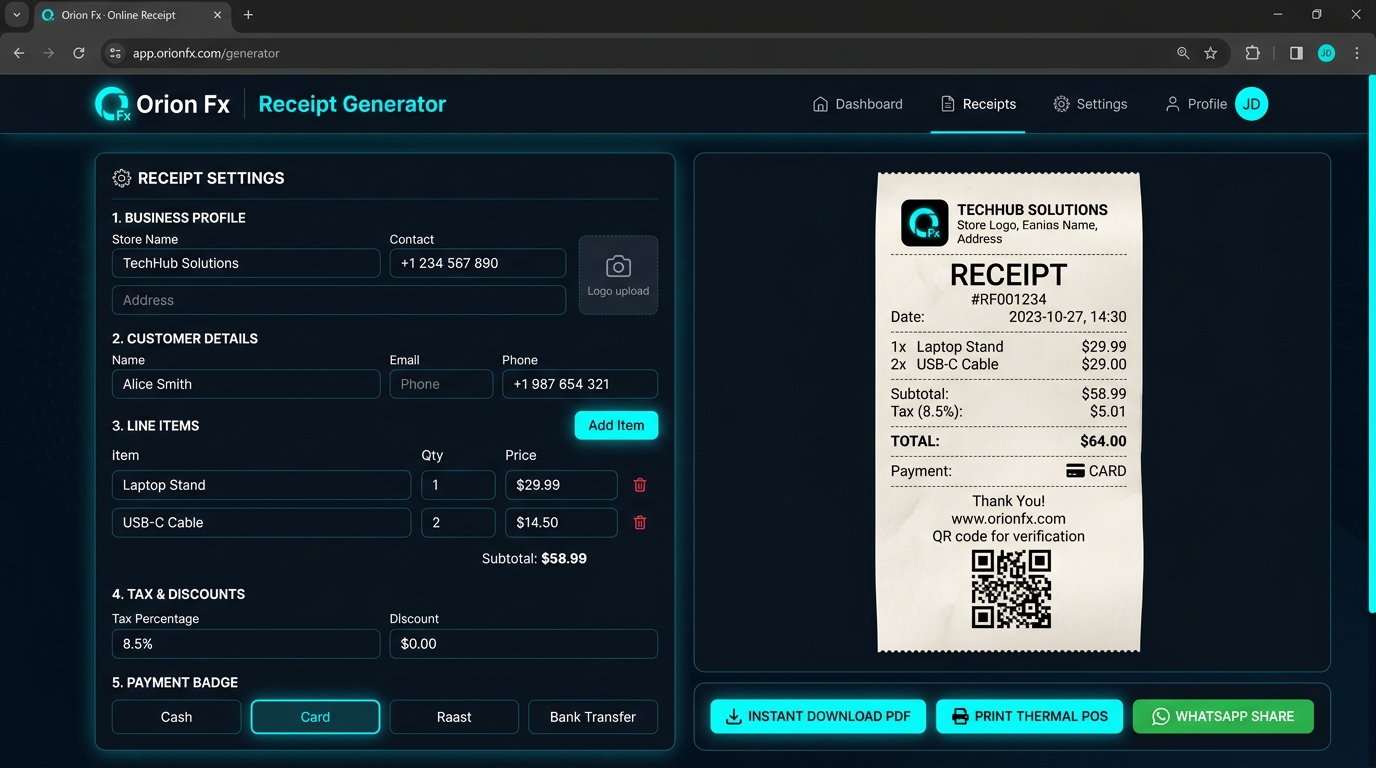Select Card payment badge
The width and height of the screenshot is (1376, 768).
[x=315, y=717]
